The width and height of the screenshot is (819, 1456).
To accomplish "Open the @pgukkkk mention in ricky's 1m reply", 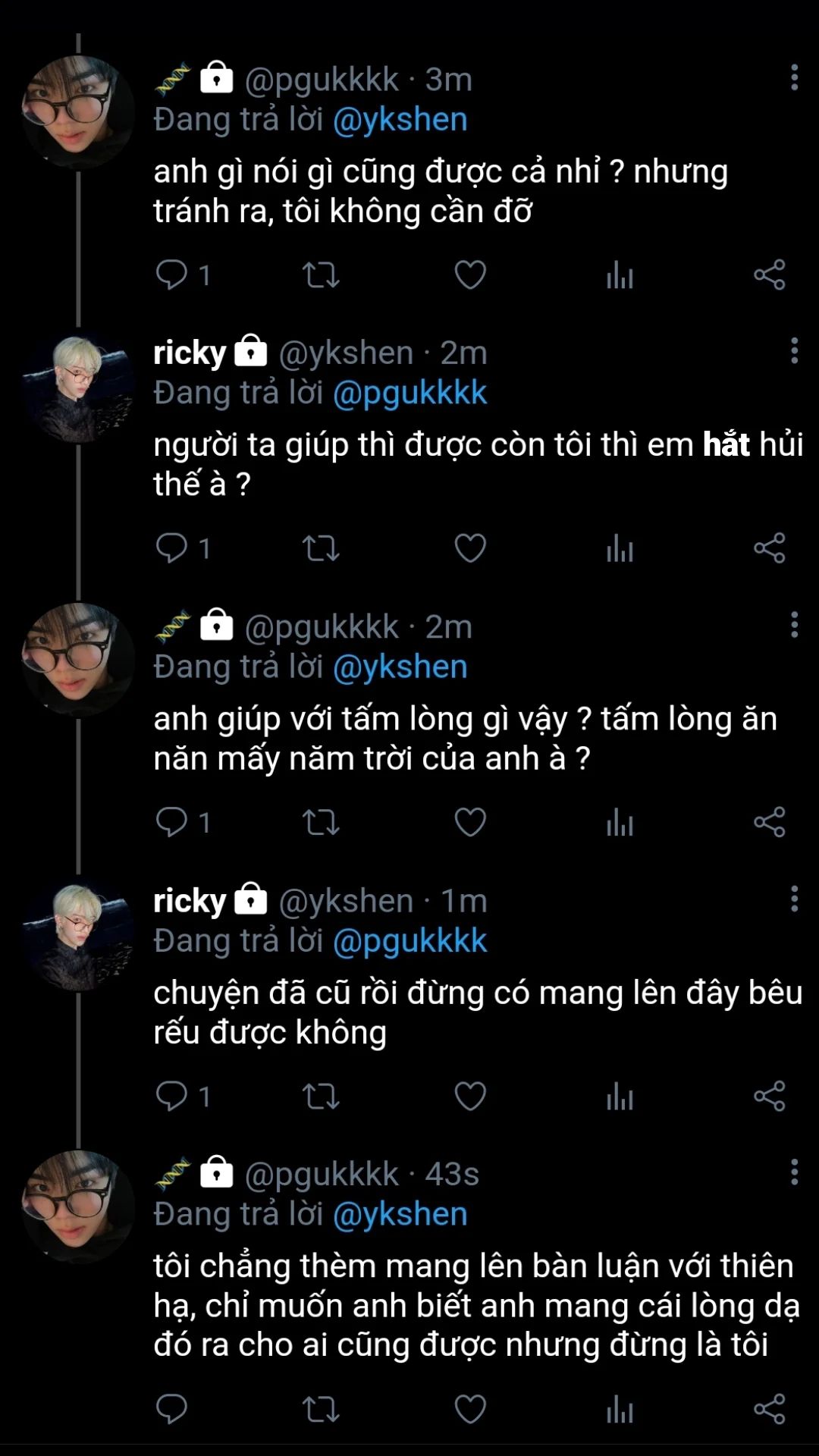I will 409,941.
